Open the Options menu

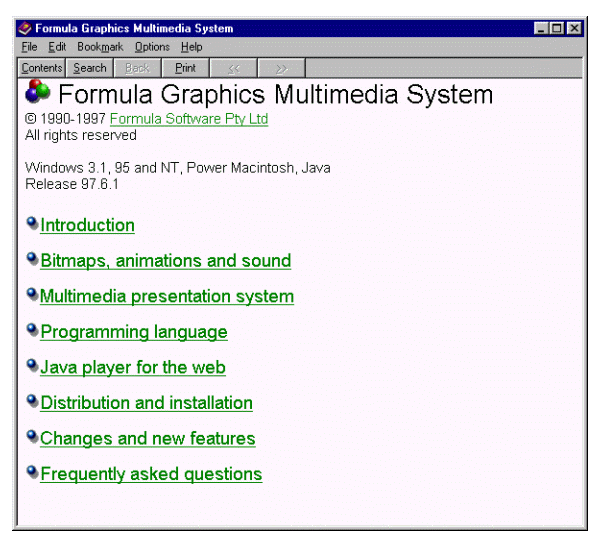coord(152,47)
